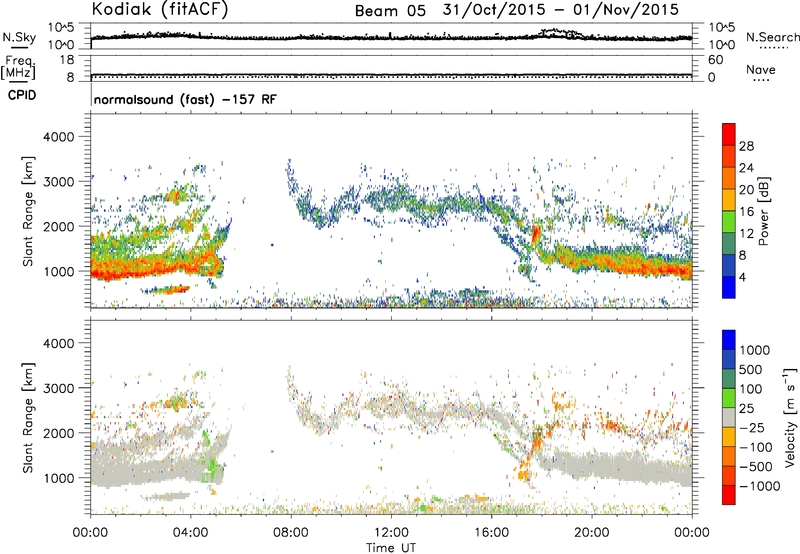The height and width of the screenshot is (554, 800).
Task: Click the "12" tick on Power colorbar
Action: click(x=746, y=234)
